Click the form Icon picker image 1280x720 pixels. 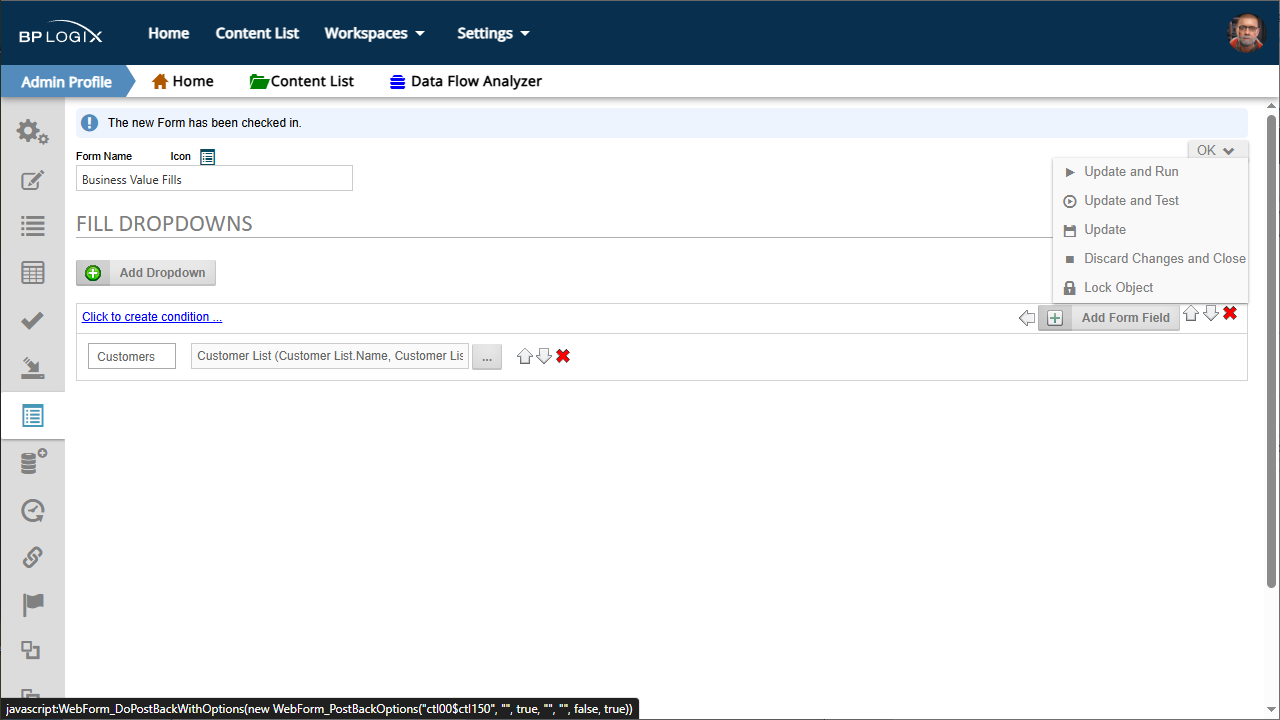(207, 156)
